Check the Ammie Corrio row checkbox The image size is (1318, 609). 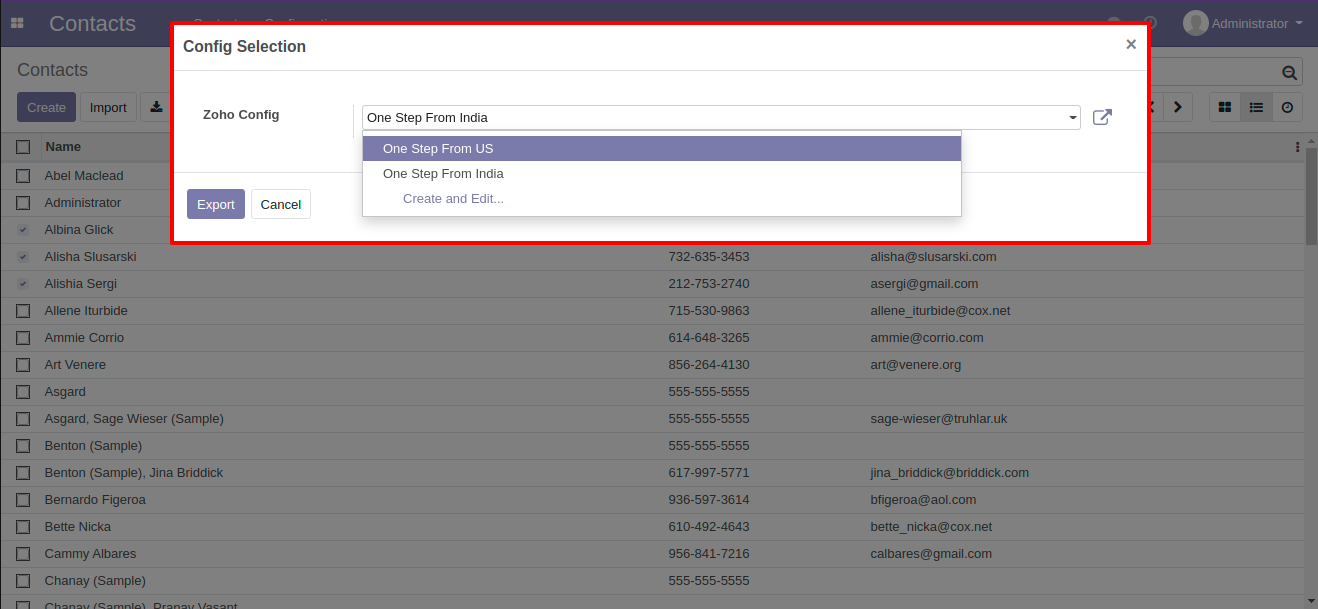coord(23,338)
